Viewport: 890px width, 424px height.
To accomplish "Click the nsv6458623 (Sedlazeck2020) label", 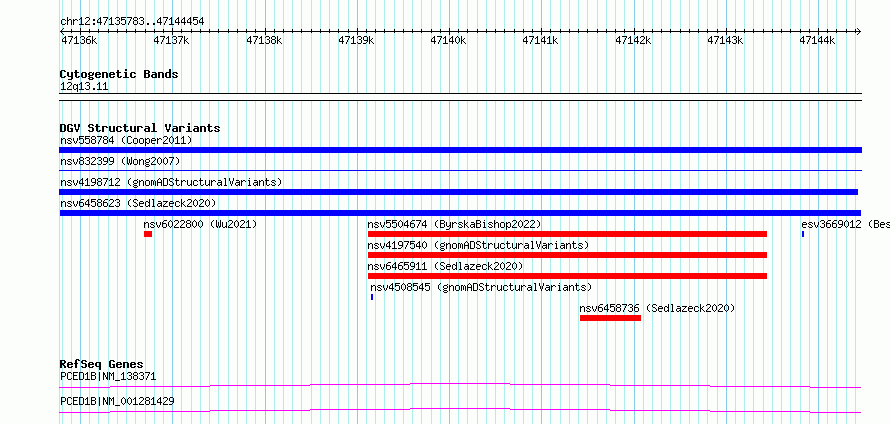I will pyautogui.click(x=138, y=203).
